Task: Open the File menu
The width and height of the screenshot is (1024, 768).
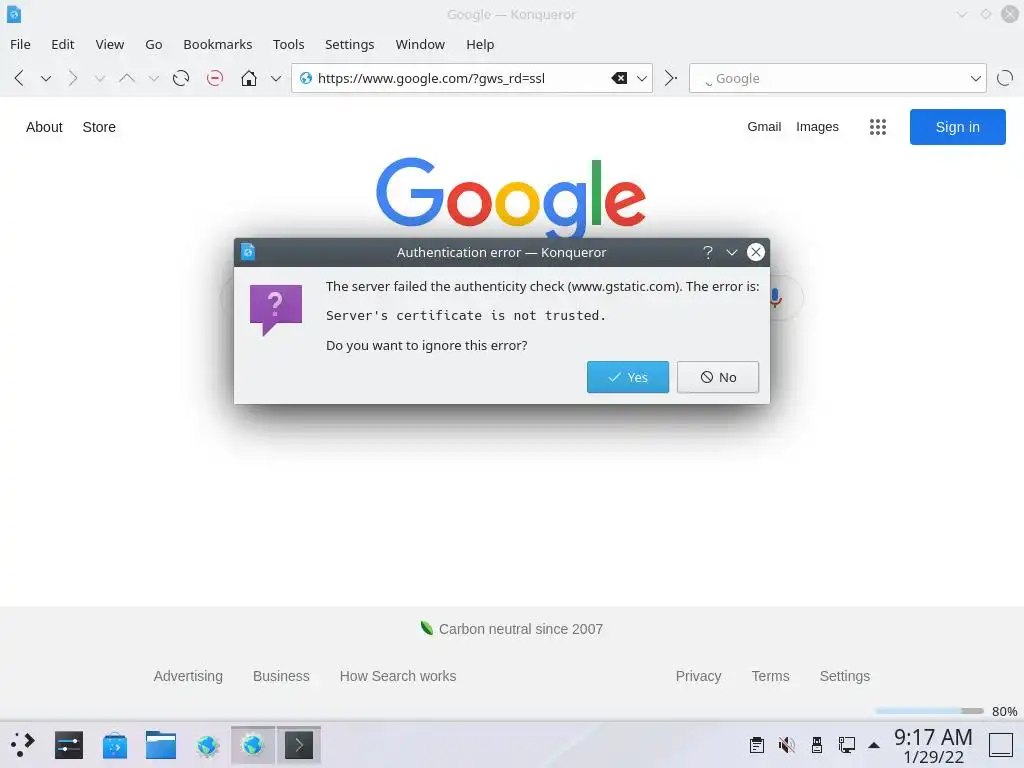Action: (20, 44)
